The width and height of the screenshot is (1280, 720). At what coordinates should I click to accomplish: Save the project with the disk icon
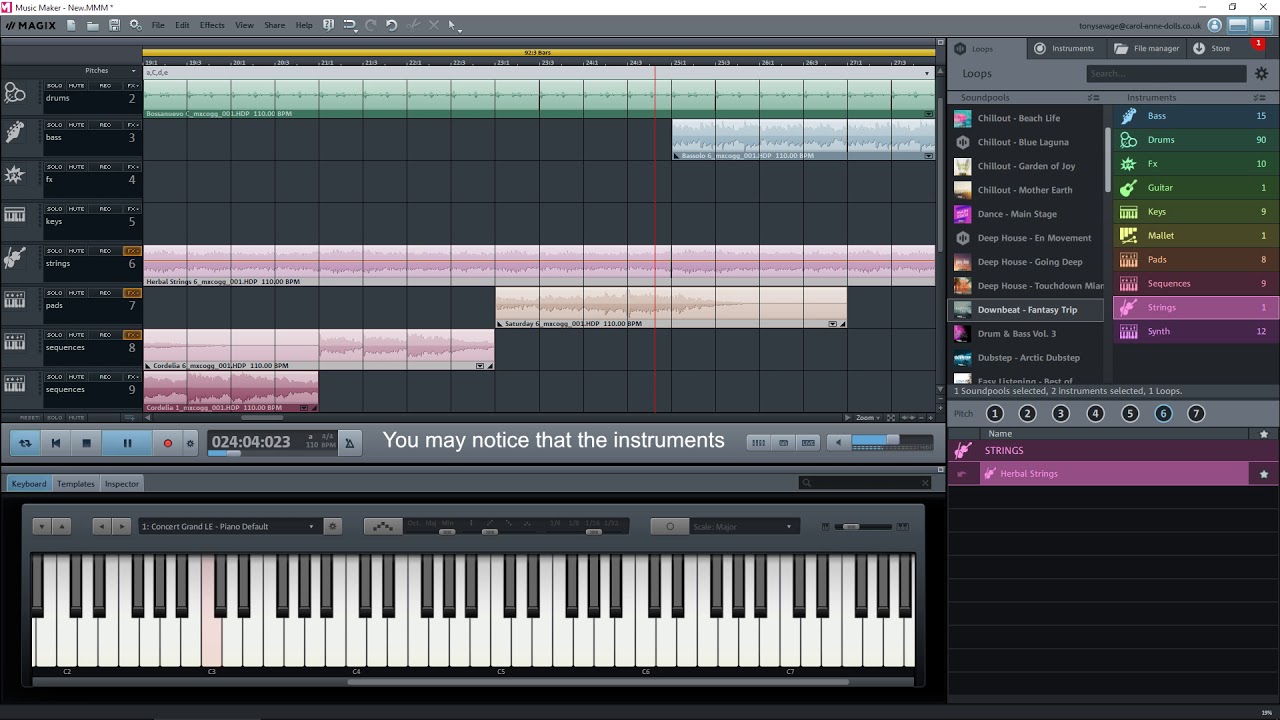pyautogui.click(x=114, y=25)
